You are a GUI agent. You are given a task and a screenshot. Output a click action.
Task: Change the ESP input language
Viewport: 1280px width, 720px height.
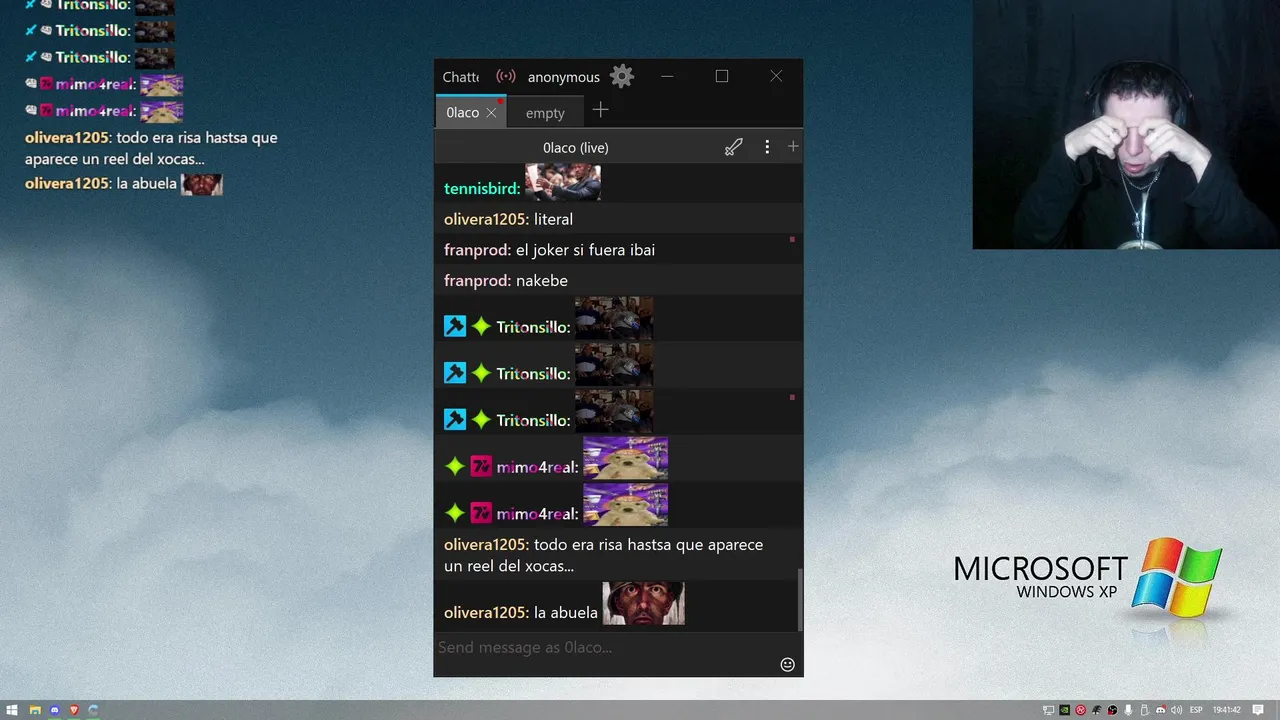[x=1196, y=710]
